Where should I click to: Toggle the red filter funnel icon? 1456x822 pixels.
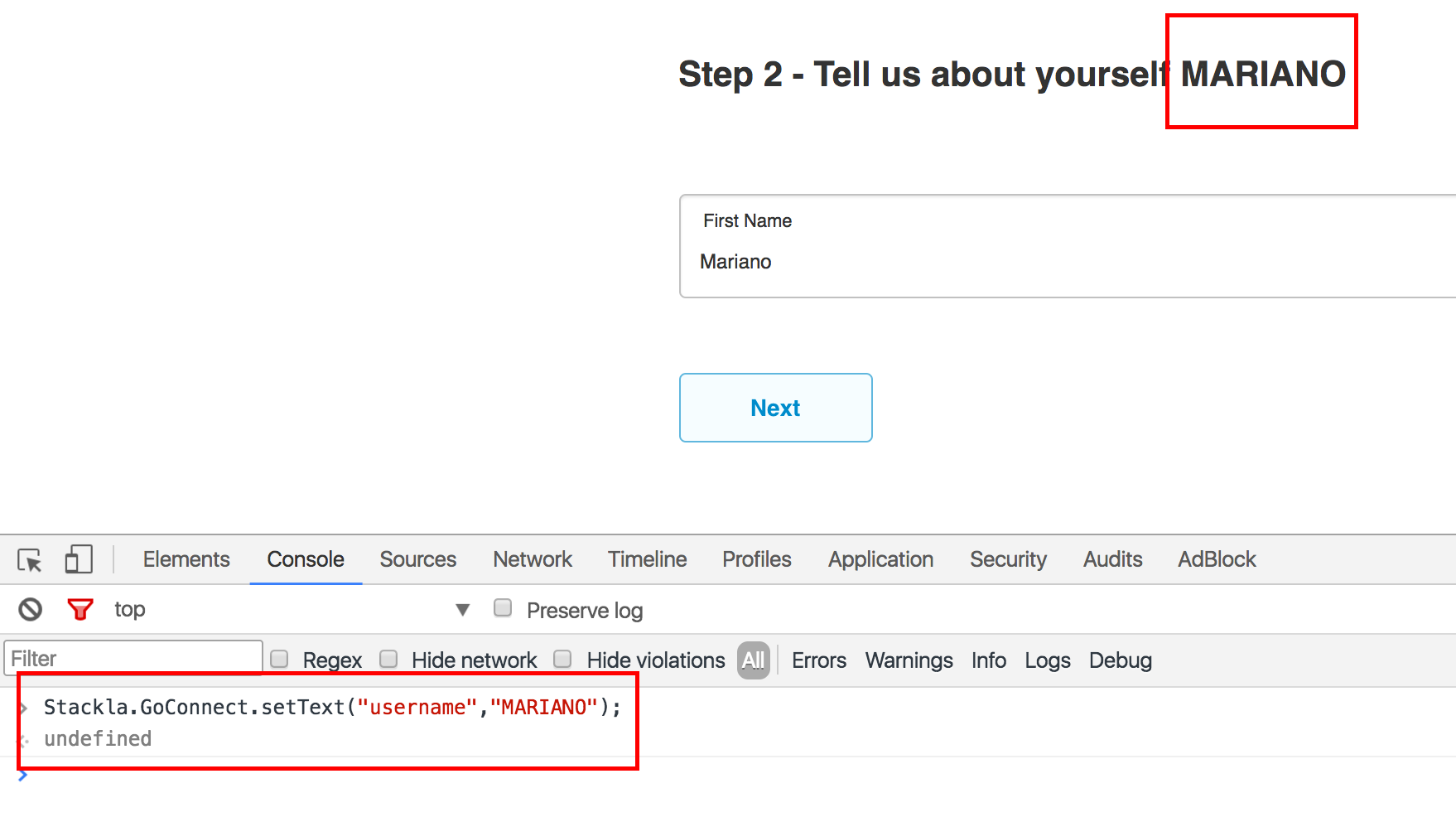click(x=80, y=610)
